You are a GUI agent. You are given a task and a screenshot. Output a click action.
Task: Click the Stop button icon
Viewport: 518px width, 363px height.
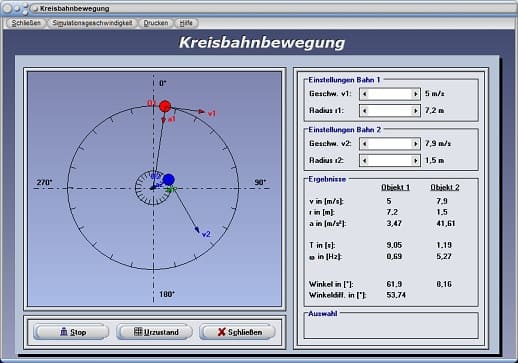click(64, 331)
